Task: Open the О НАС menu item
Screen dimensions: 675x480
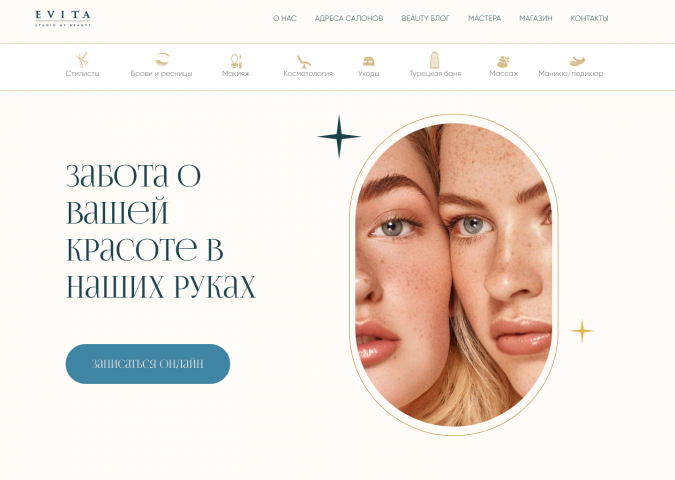Action: click(x=285, y=19)
